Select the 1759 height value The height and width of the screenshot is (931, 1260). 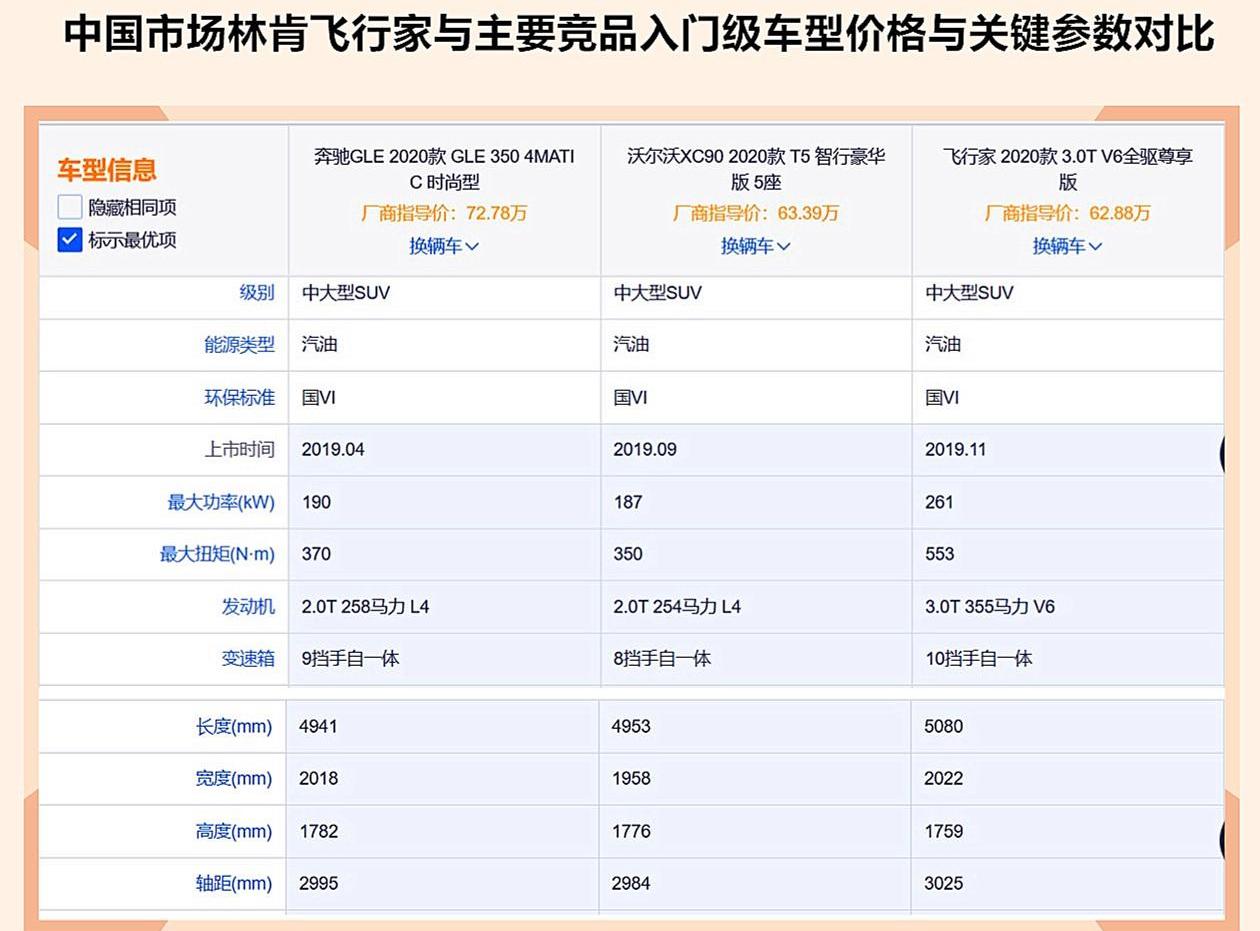(x=944, y=831)
